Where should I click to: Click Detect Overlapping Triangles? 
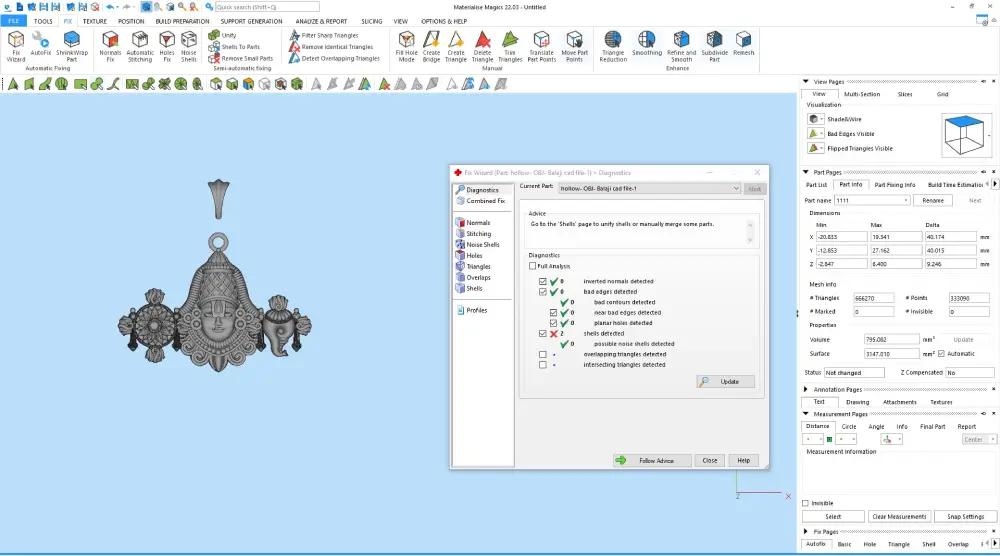pyautogui.click(x=334, y=58)
